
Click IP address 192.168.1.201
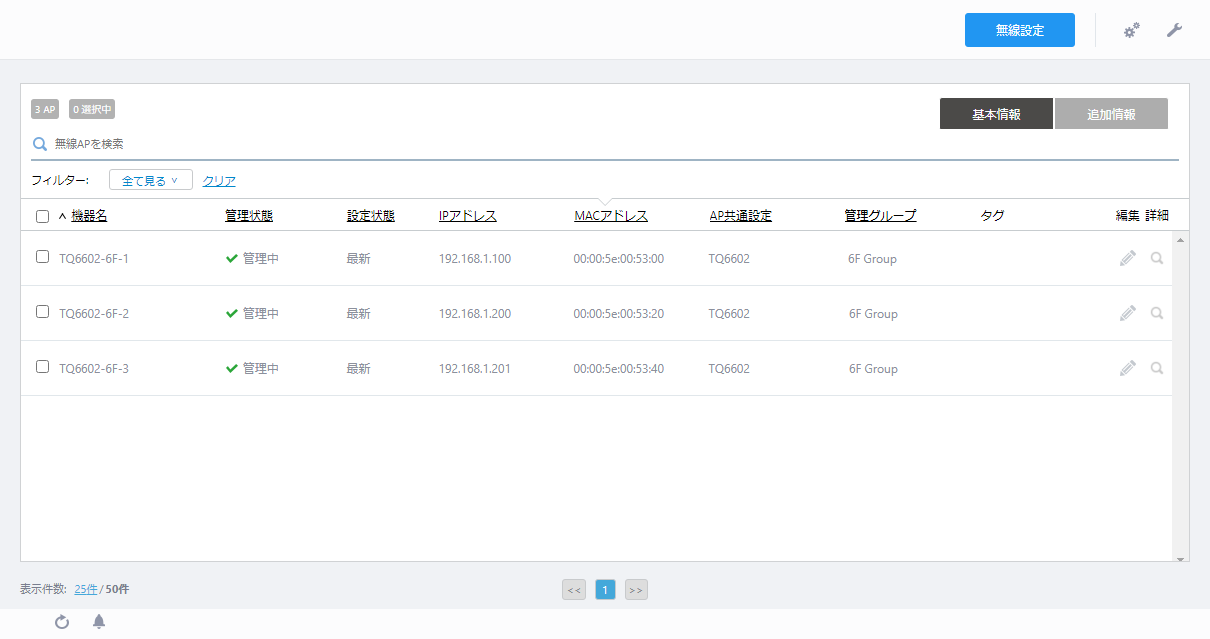pyautogui.click(x=475, y=368)
